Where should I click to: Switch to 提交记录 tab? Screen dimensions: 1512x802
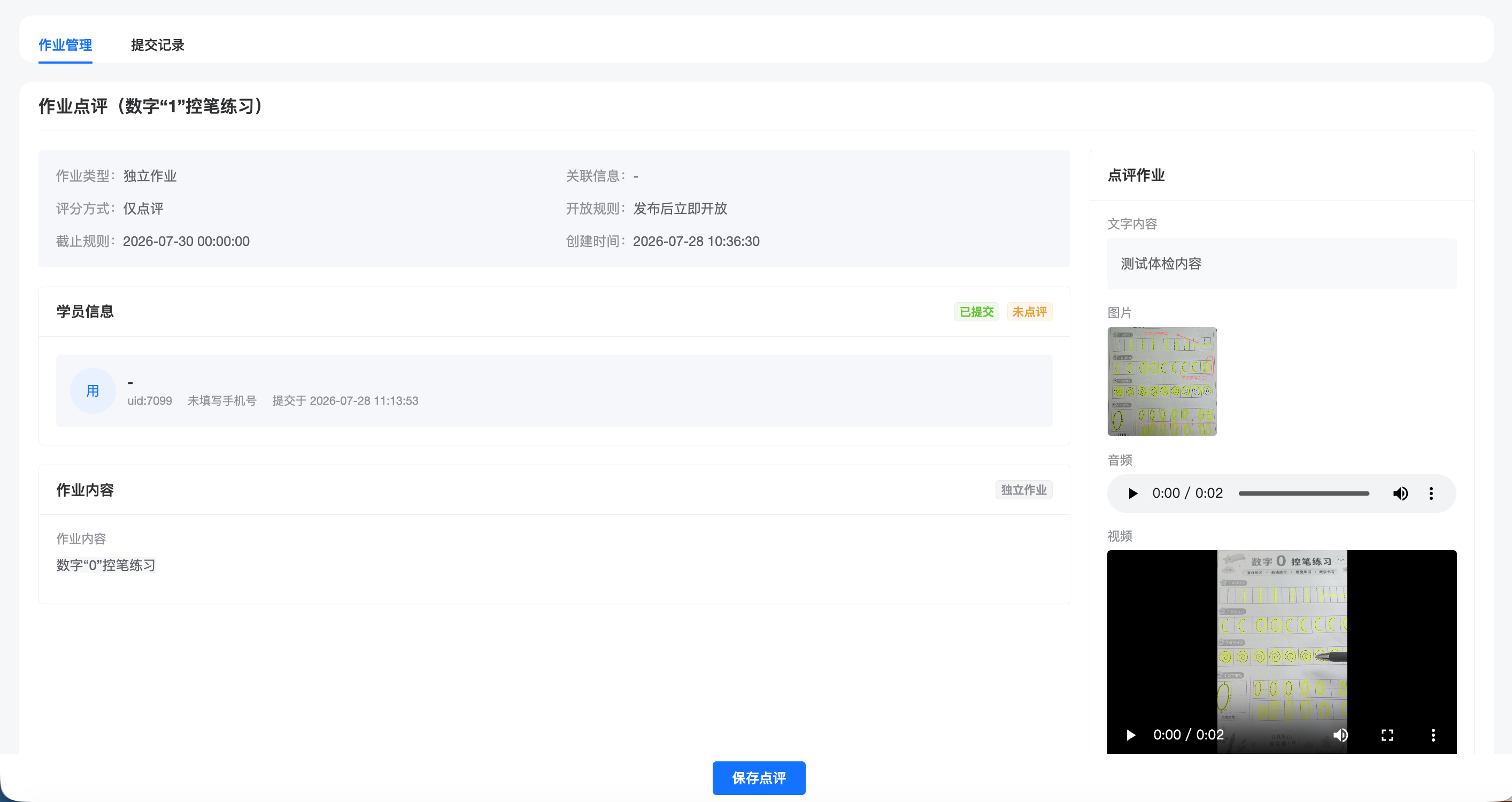(157, 45)
